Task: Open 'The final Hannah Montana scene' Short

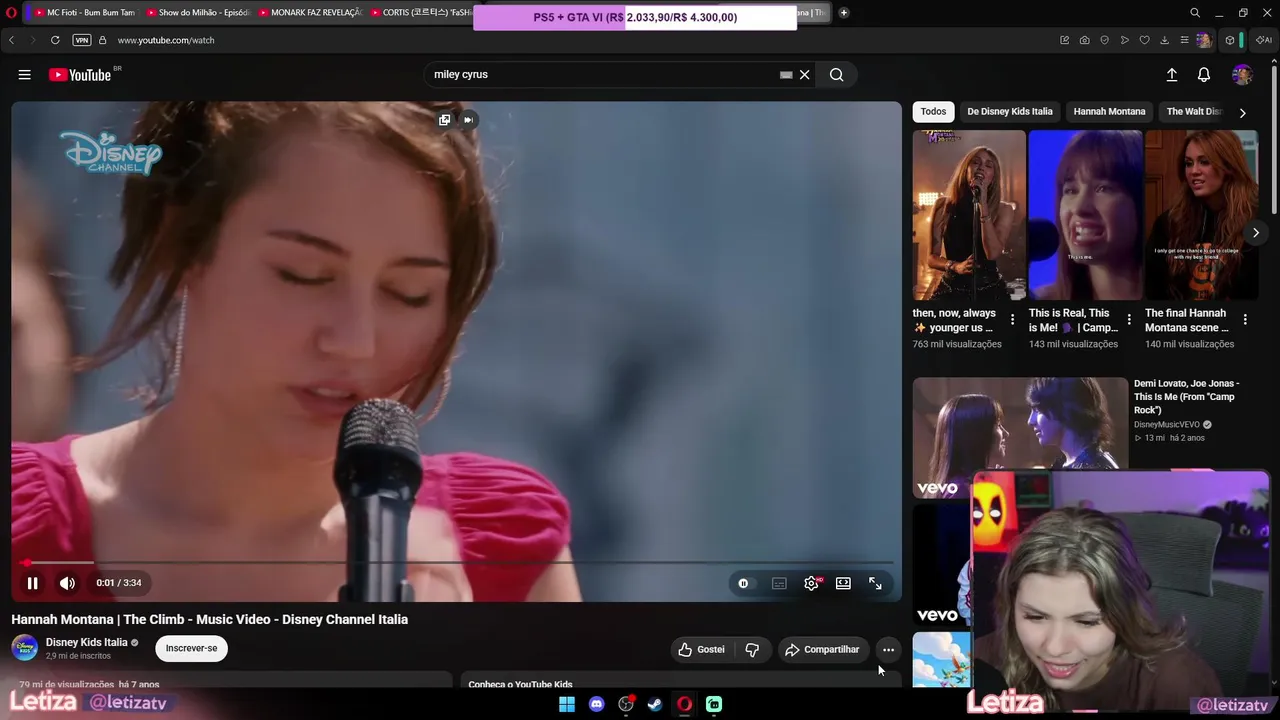Action: (x=1201, y=215)
